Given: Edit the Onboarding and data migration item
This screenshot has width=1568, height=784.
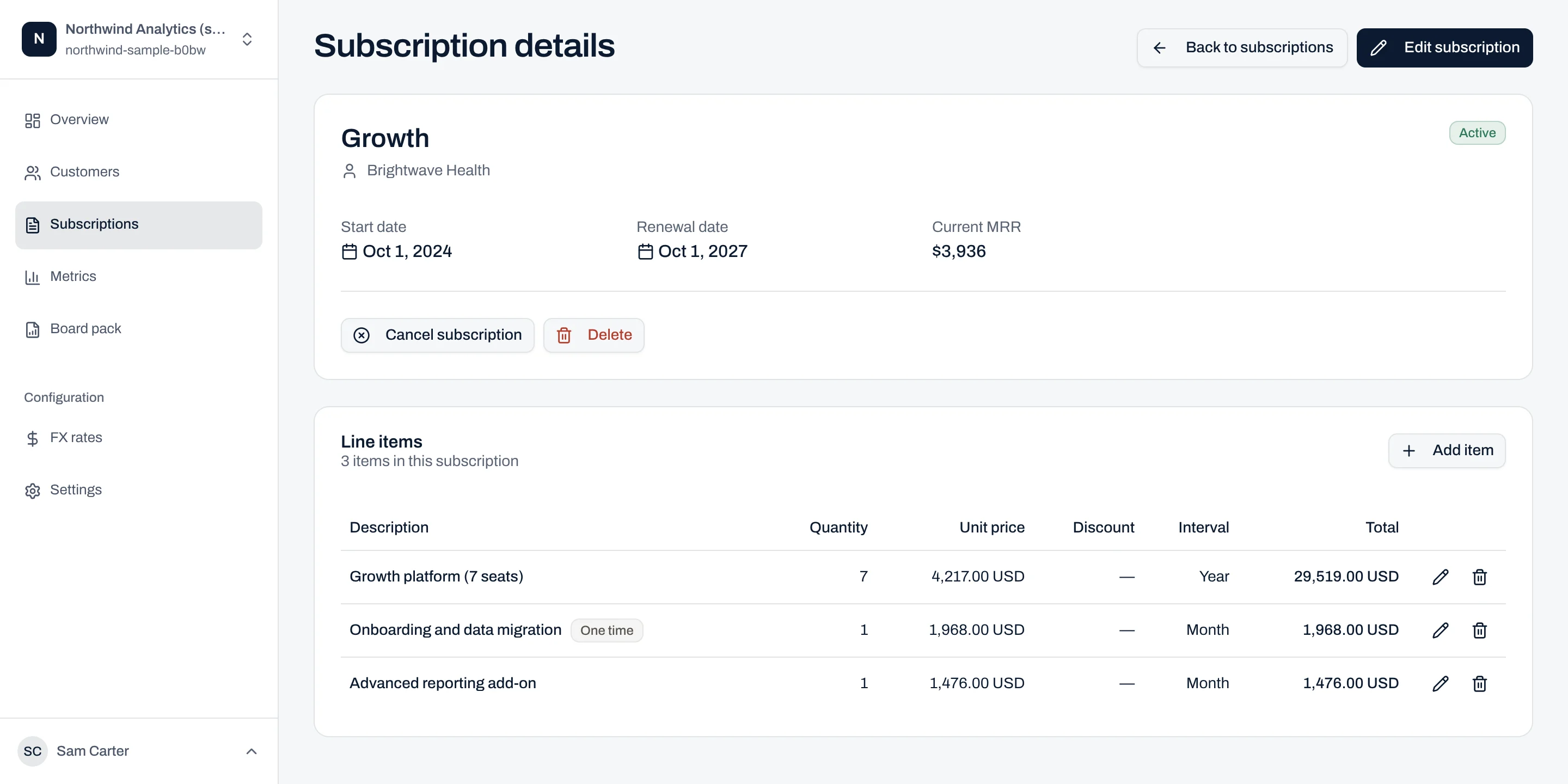Looking at the screenshot, I should 1440,630.
